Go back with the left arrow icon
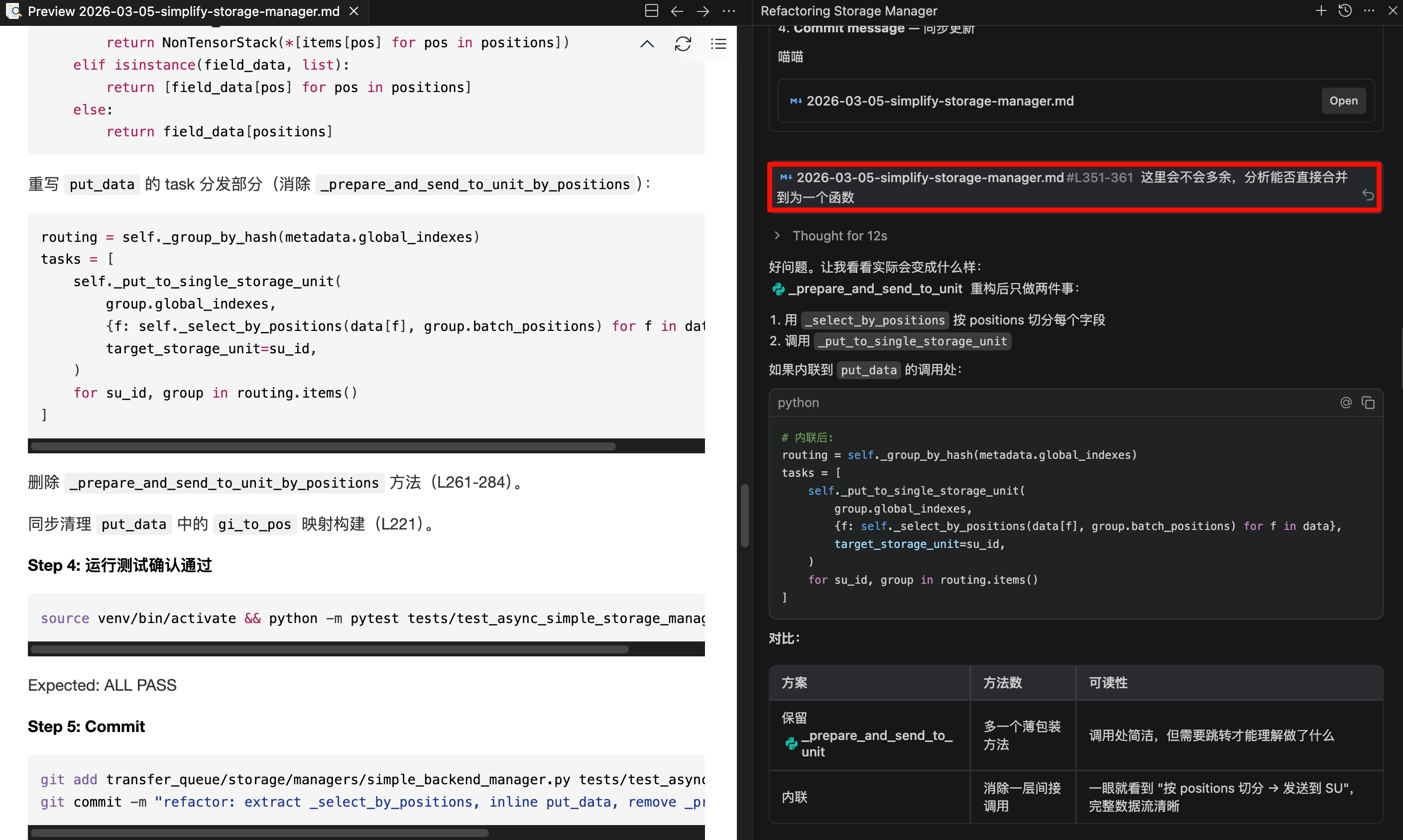The height and width of the screenshot is (840, 1403). [x=677, y=11]
